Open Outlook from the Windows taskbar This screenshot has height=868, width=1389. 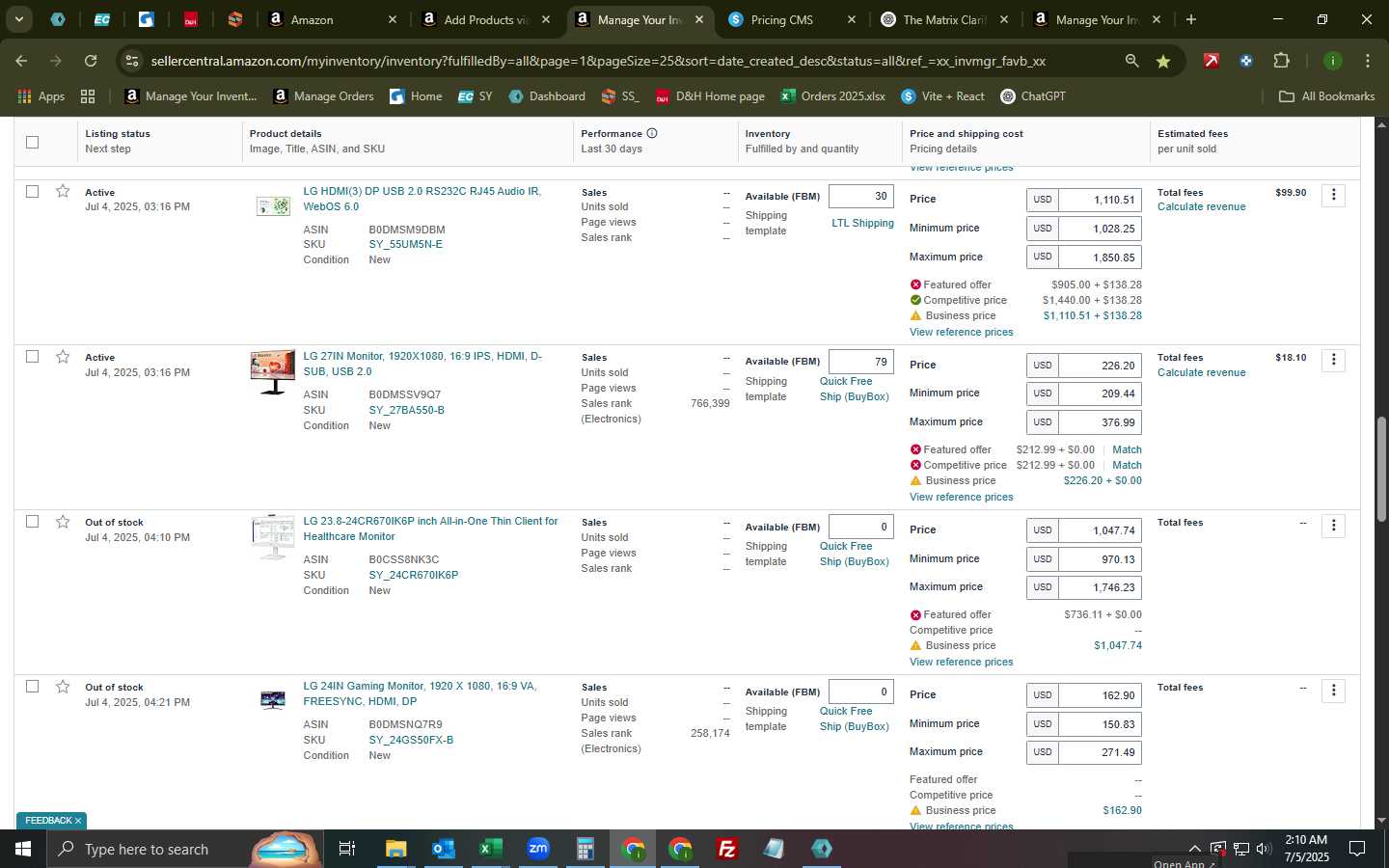coord(443,849)
